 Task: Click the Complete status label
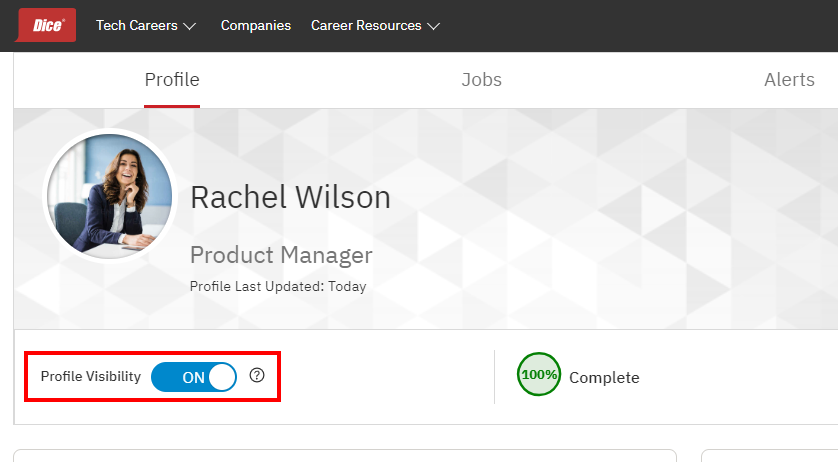pos(604,378)
